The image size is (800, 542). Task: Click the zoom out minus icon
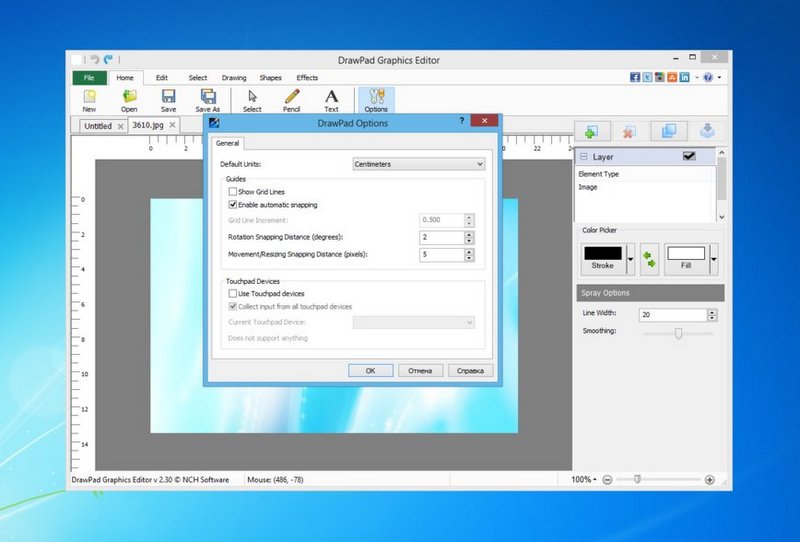(607, 480)
